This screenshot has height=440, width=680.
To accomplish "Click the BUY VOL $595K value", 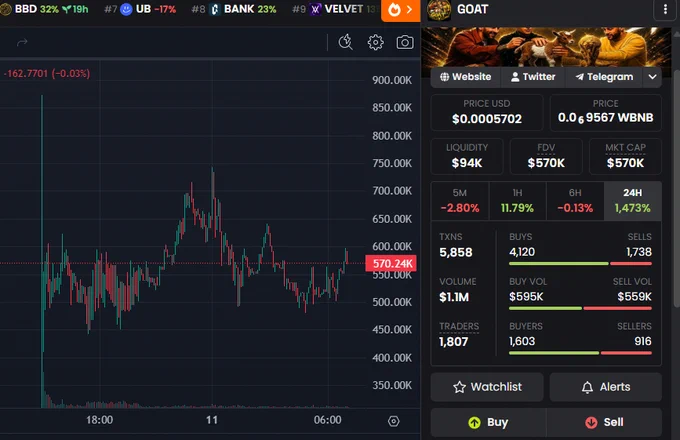I will pos(526,297).
